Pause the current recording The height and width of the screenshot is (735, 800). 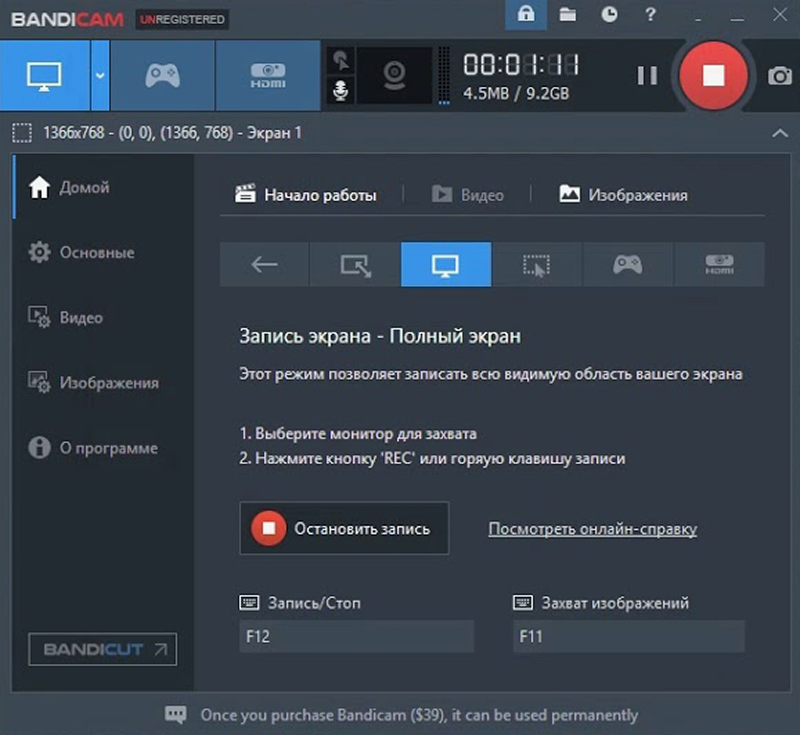click(647, 75)
